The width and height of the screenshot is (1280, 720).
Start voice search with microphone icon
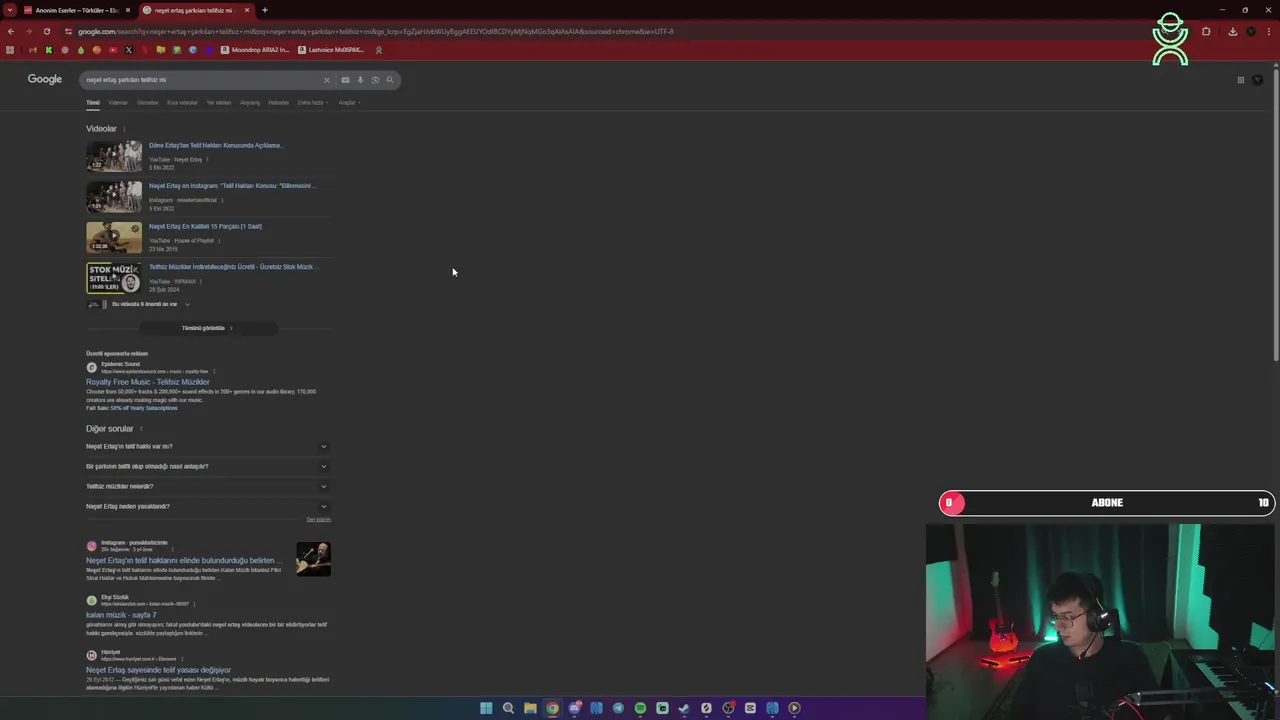(360, 80)
